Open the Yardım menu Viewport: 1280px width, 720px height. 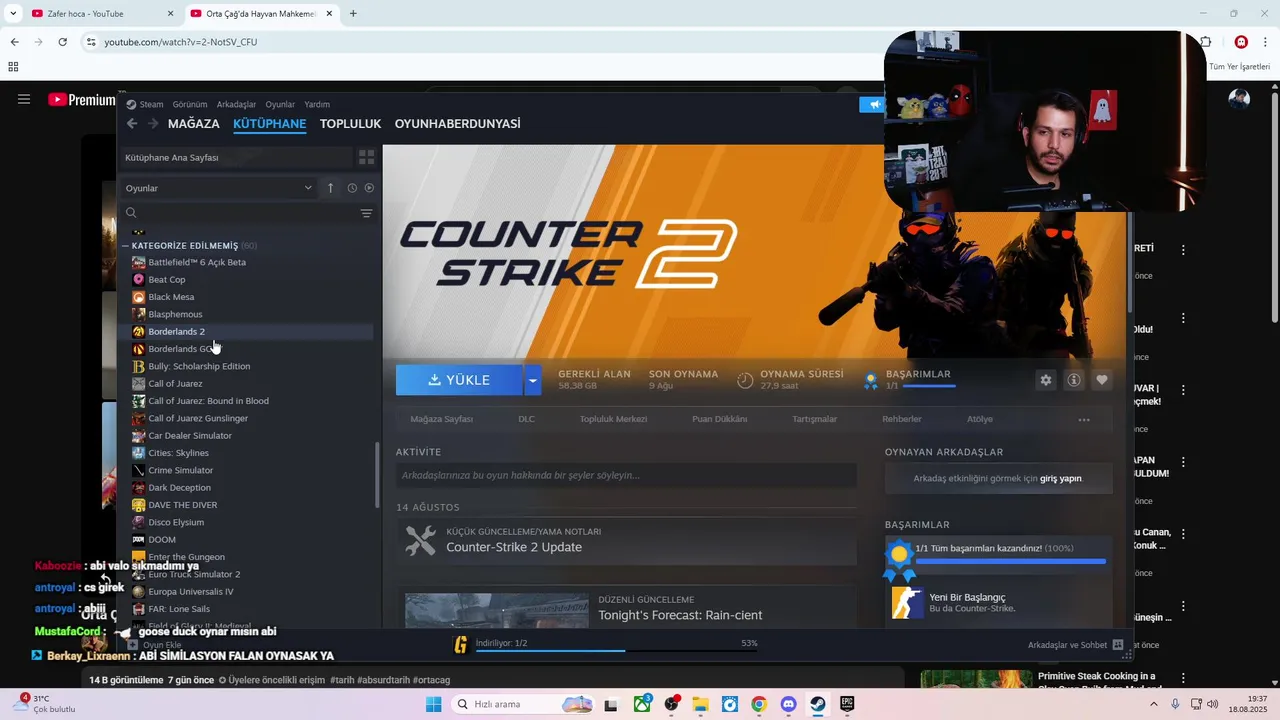(317, 104)
